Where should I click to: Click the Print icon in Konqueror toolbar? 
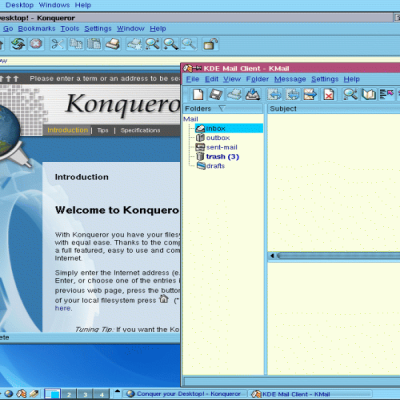pos(113,44)
